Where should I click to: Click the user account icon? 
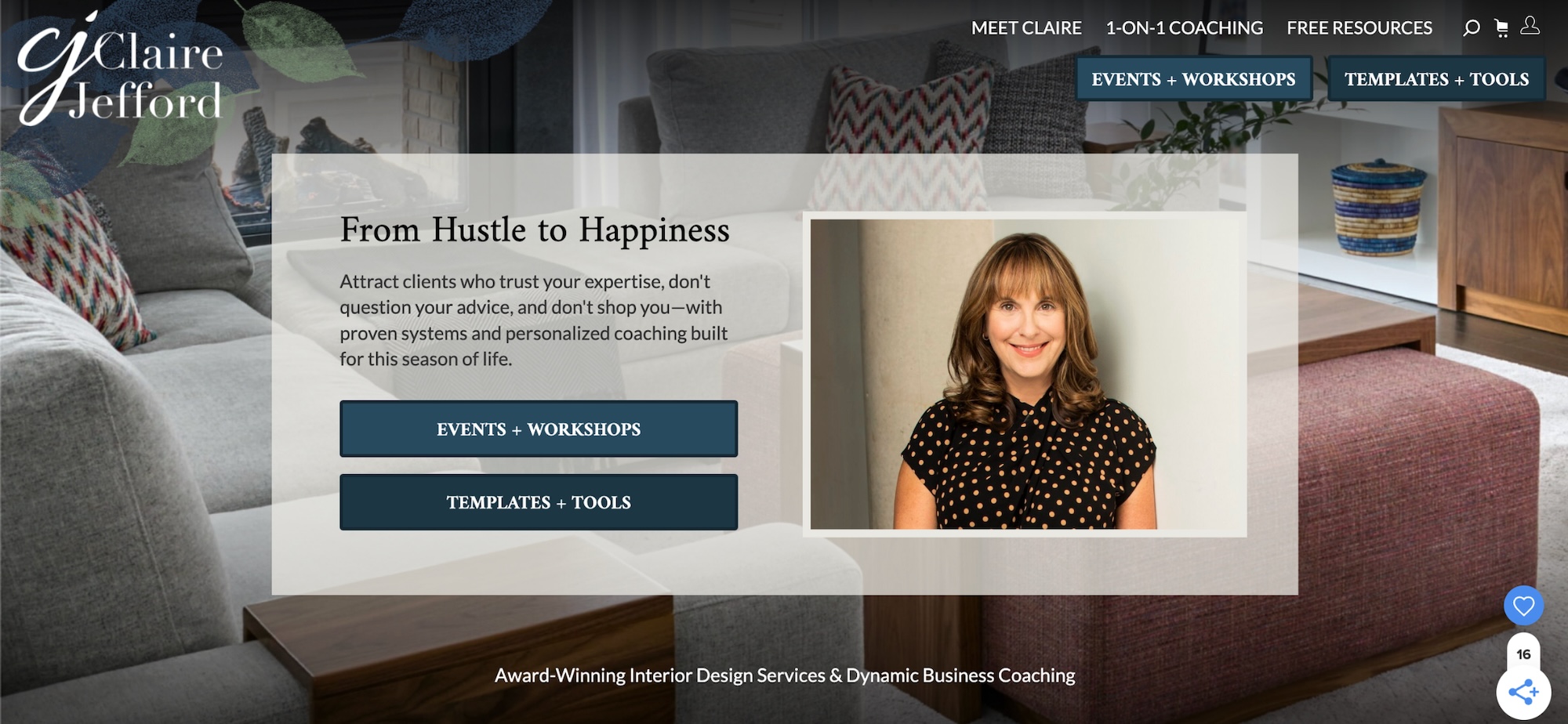[1530, 26]
